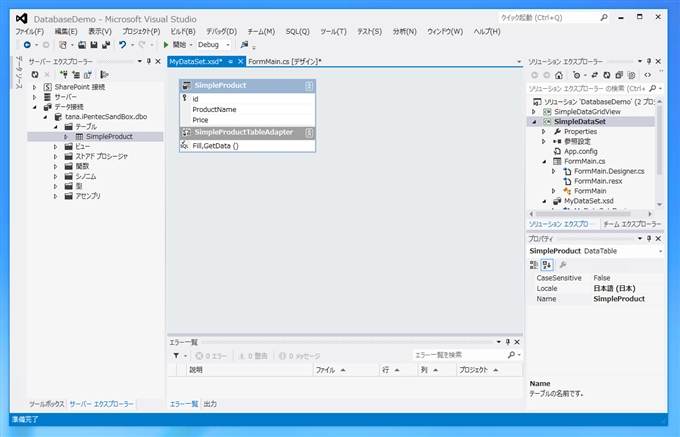Toggle auto-hide pin on Solution Explorer
Viewport: 680px width, 437px height.
pos(649,62)
